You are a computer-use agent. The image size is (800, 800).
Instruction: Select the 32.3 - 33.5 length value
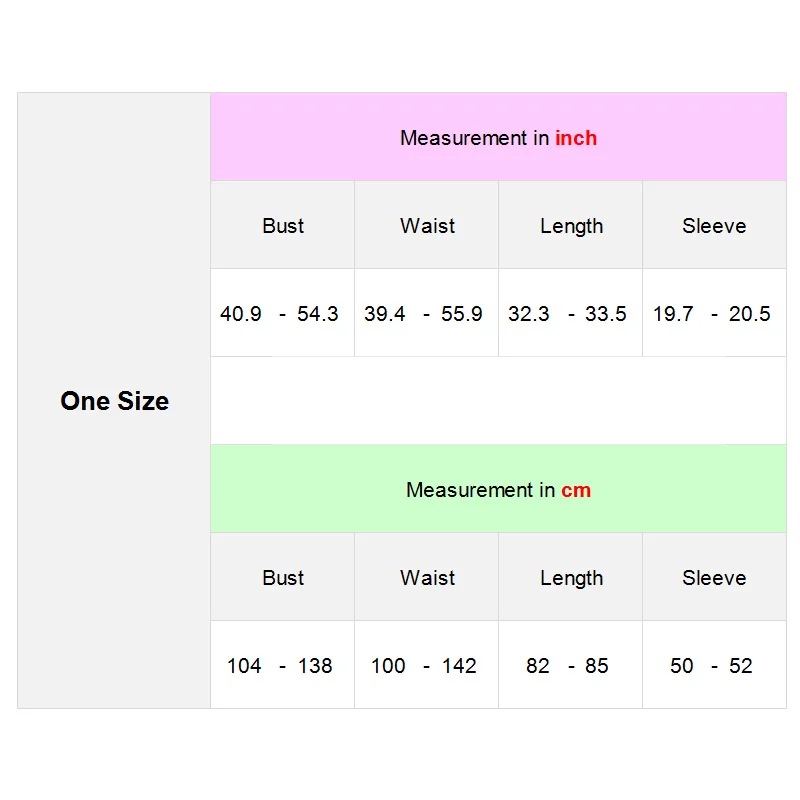[x=567, y=314]
